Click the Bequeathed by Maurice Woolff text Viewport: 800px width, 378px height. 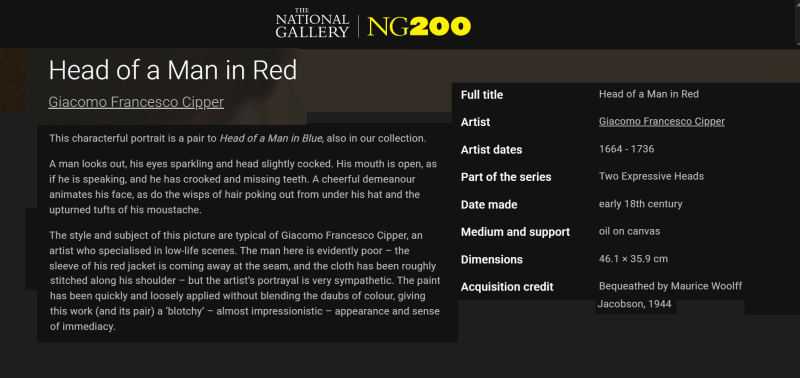point(670,286)
